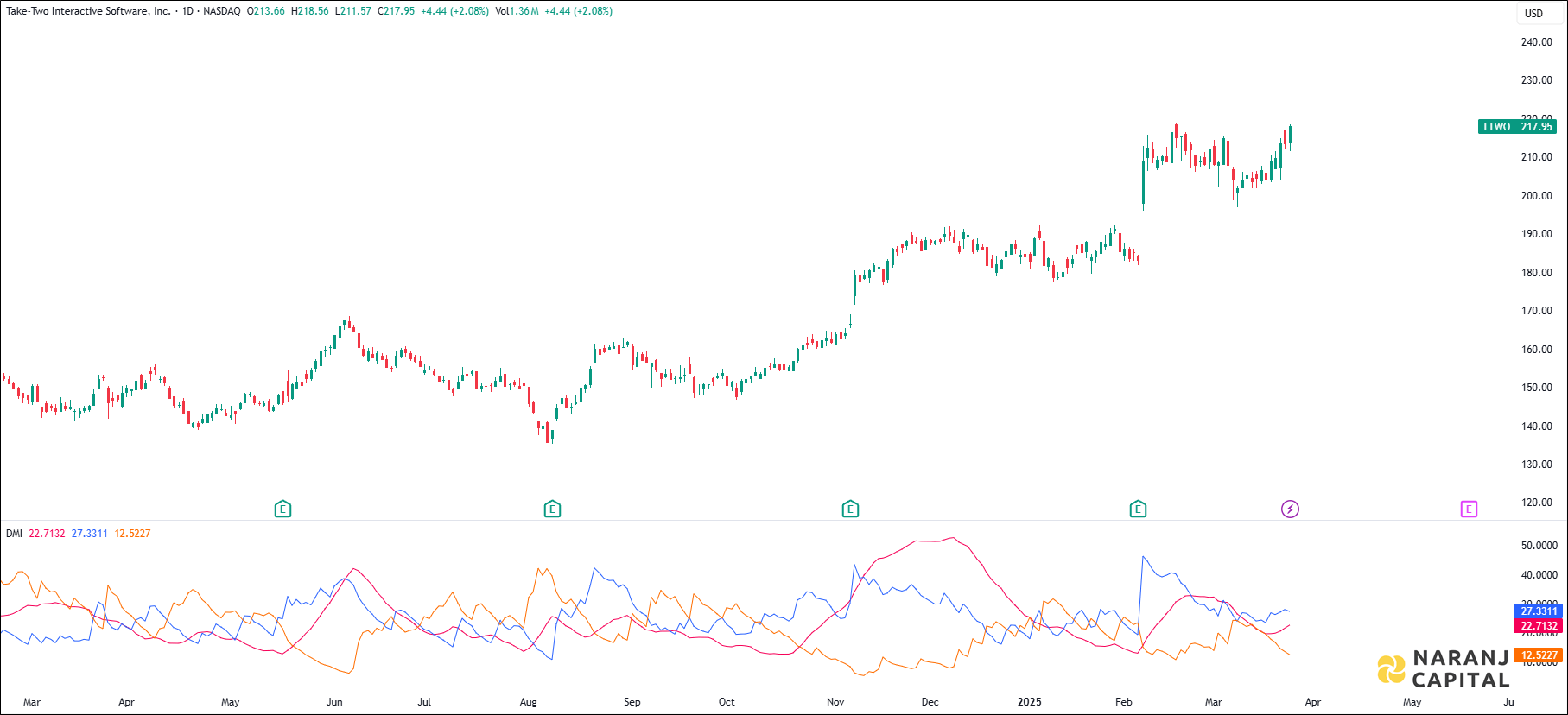Click the Sep label on time axis
The image size is (1568, 715).
coord(632,702)
